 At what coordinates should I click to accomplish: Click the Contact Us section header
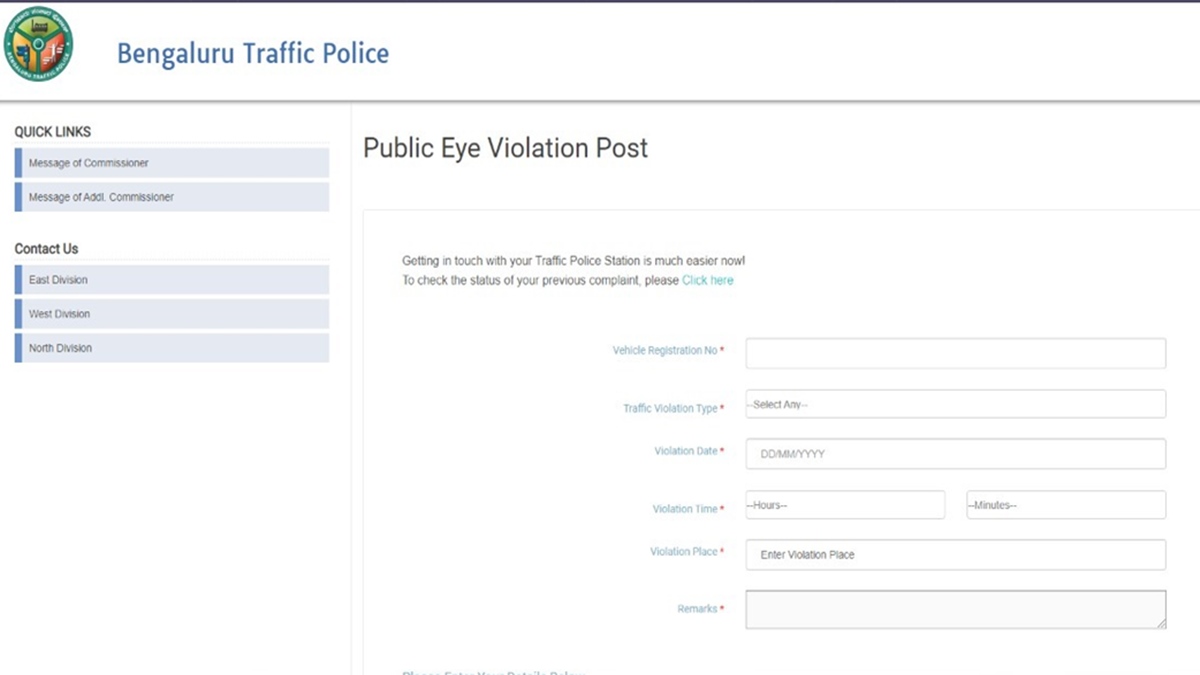(44, 248)
